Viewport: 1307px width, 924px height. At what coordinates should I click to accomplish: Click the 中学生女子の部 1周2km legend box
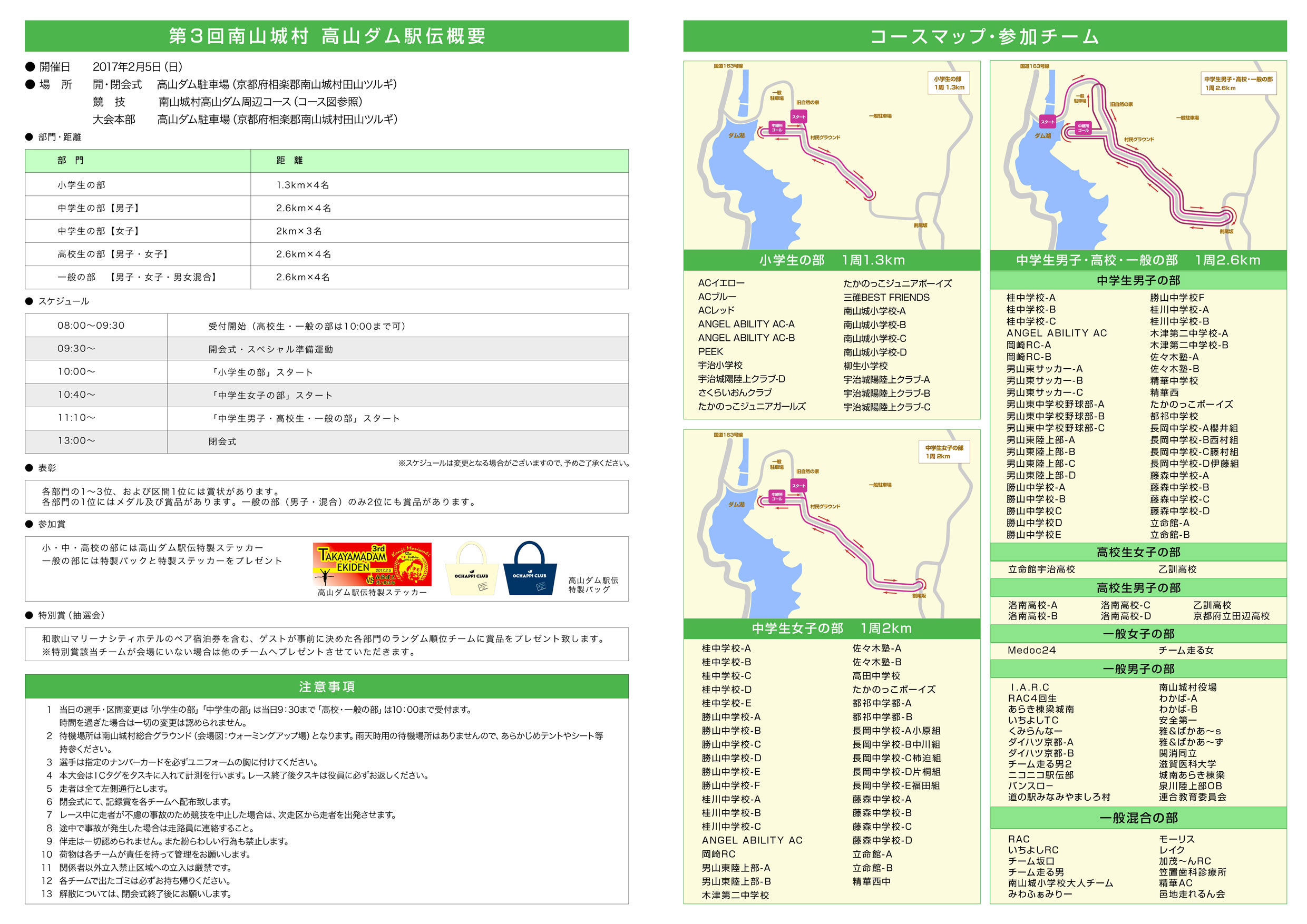(944, 452)
